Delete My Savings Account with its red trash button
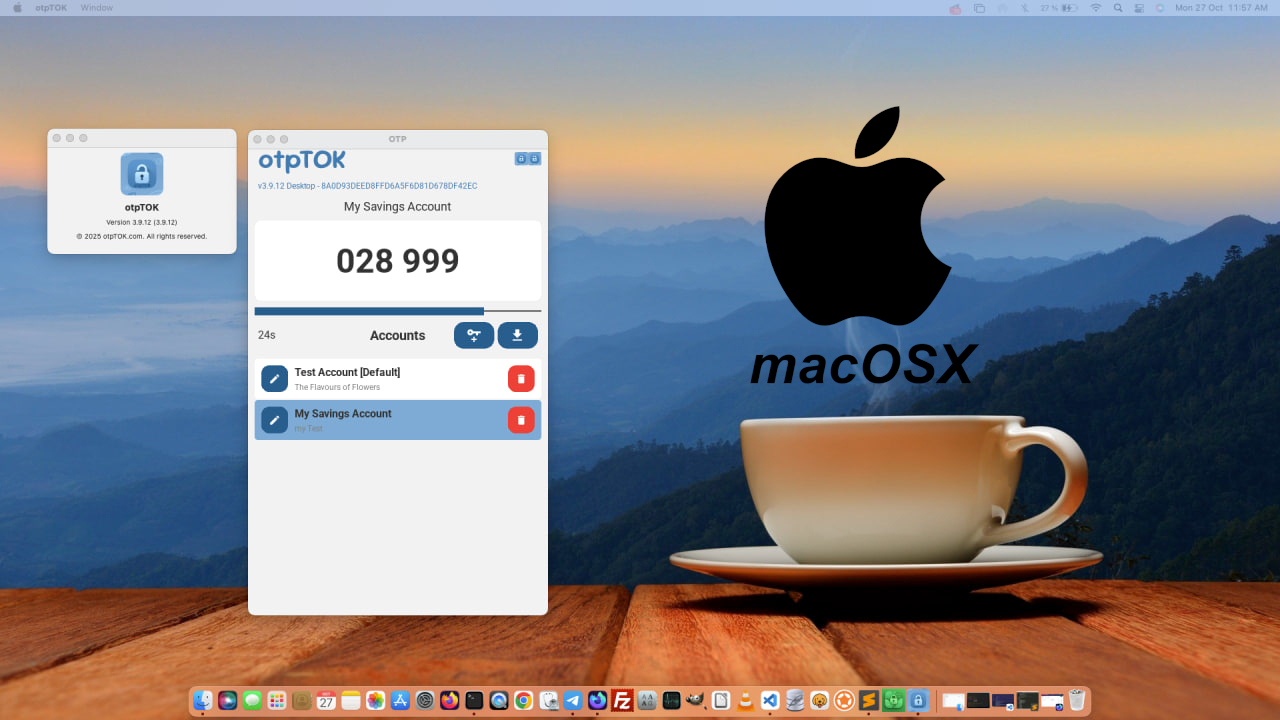The height and width of the screenshot is (720, 1280). click(521, 419)
